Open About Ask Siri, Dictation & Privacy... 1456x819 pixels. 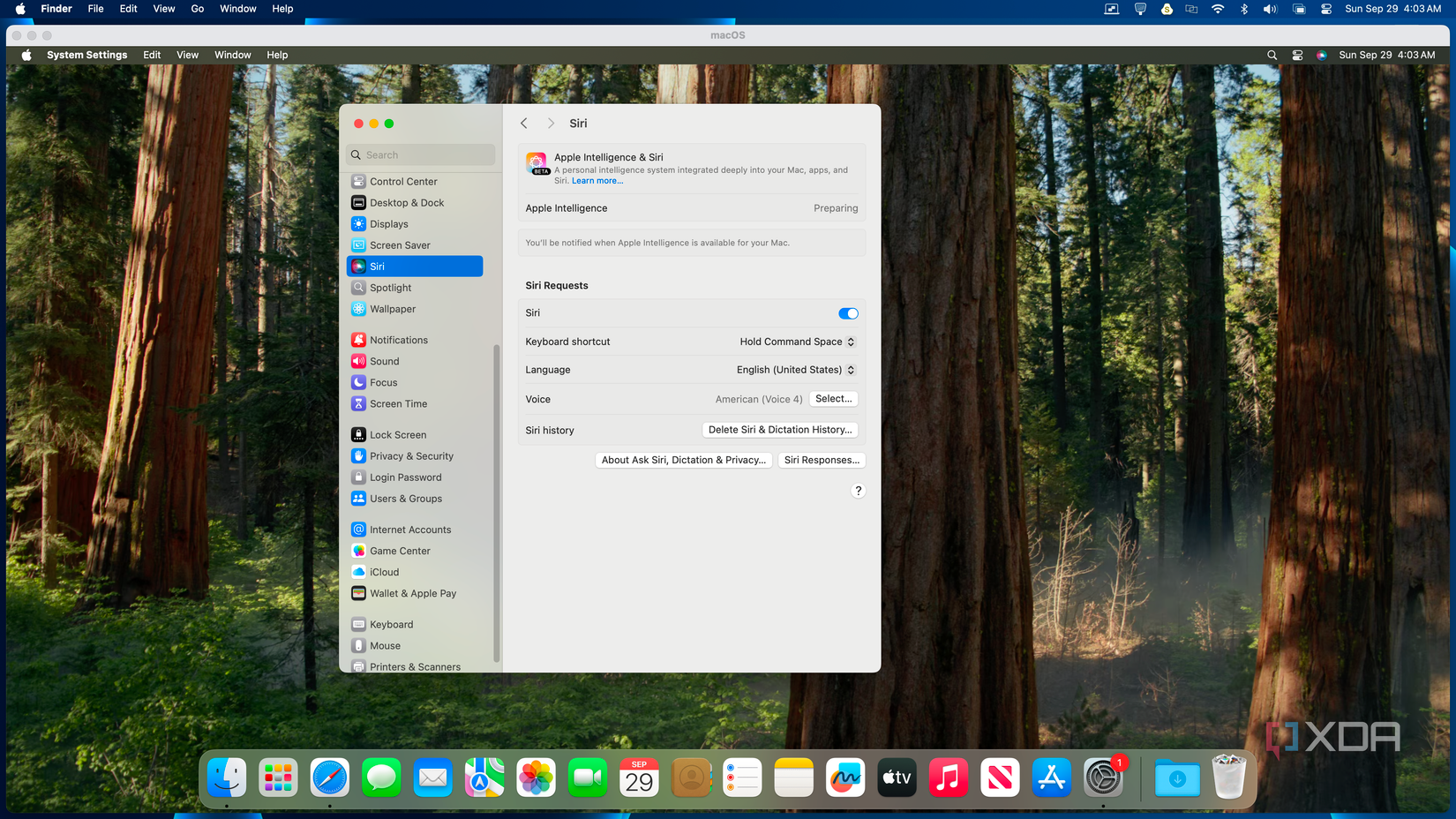click(684, 460)
